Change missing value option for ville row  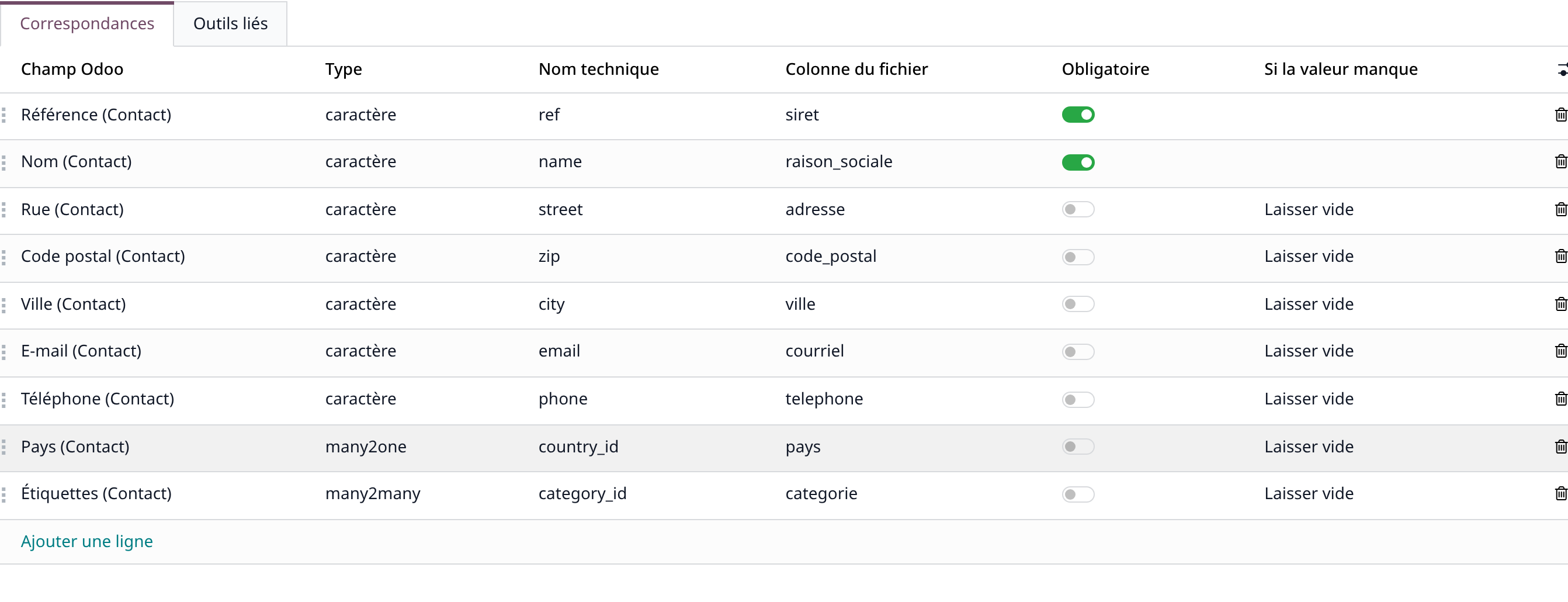(x=1309, y=304)
